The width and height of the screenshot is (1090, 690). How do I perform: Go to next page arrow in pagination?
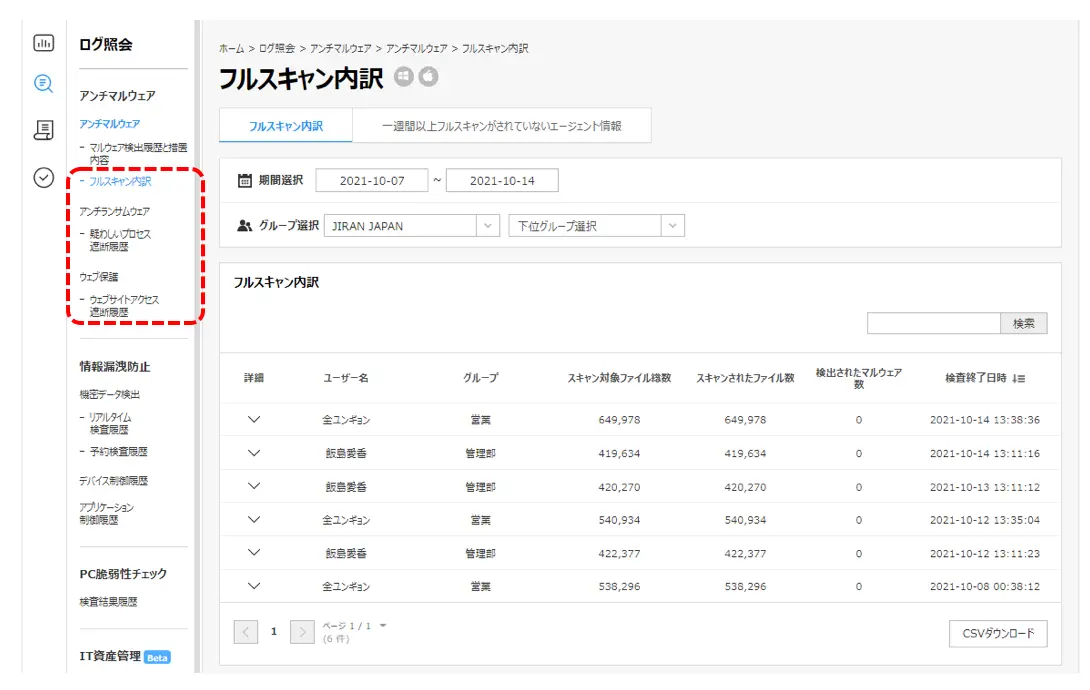[x=302, y=632]
